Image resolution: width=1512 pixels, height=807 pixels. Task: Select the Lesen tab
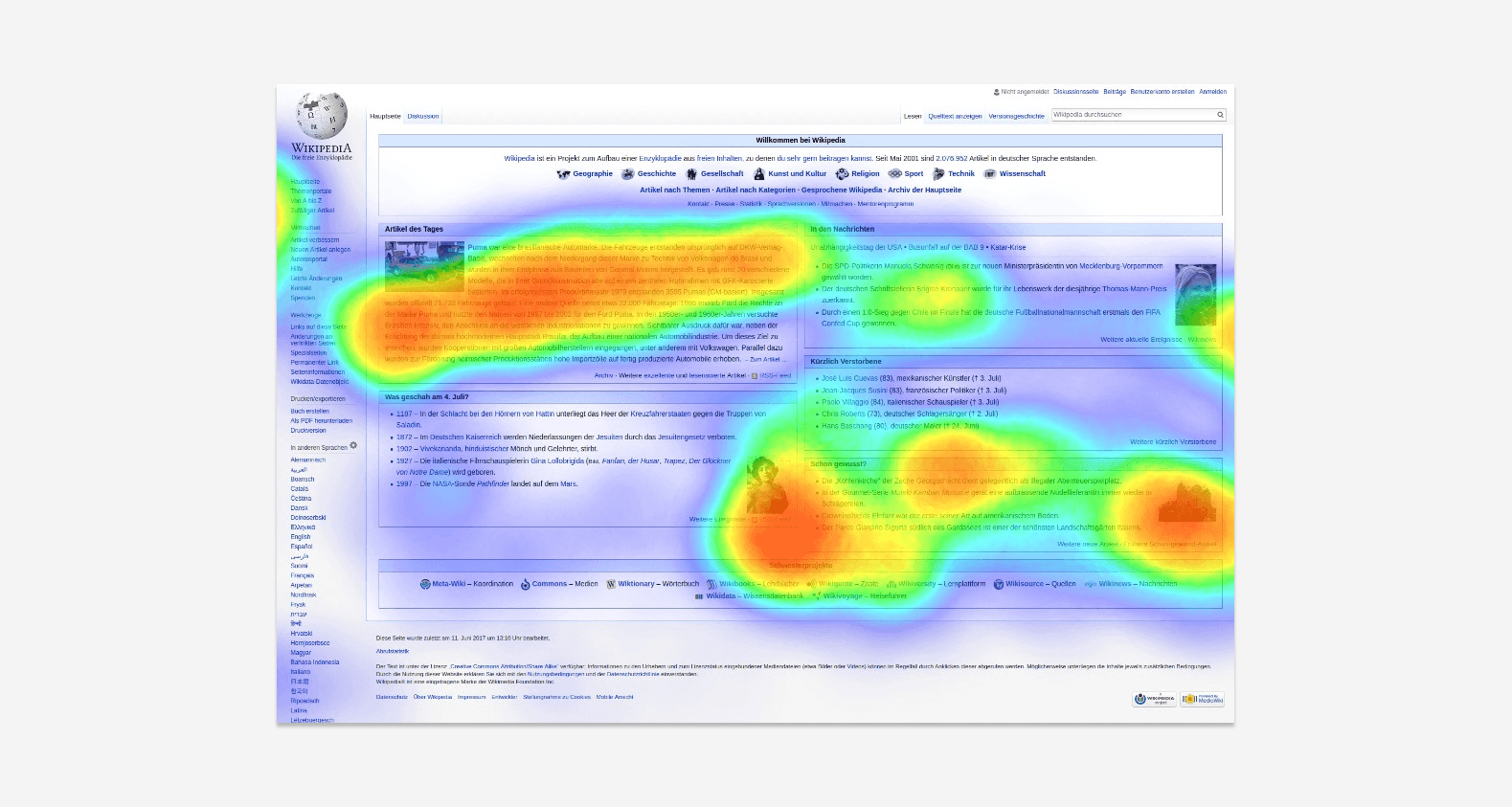tap(913, 116)
